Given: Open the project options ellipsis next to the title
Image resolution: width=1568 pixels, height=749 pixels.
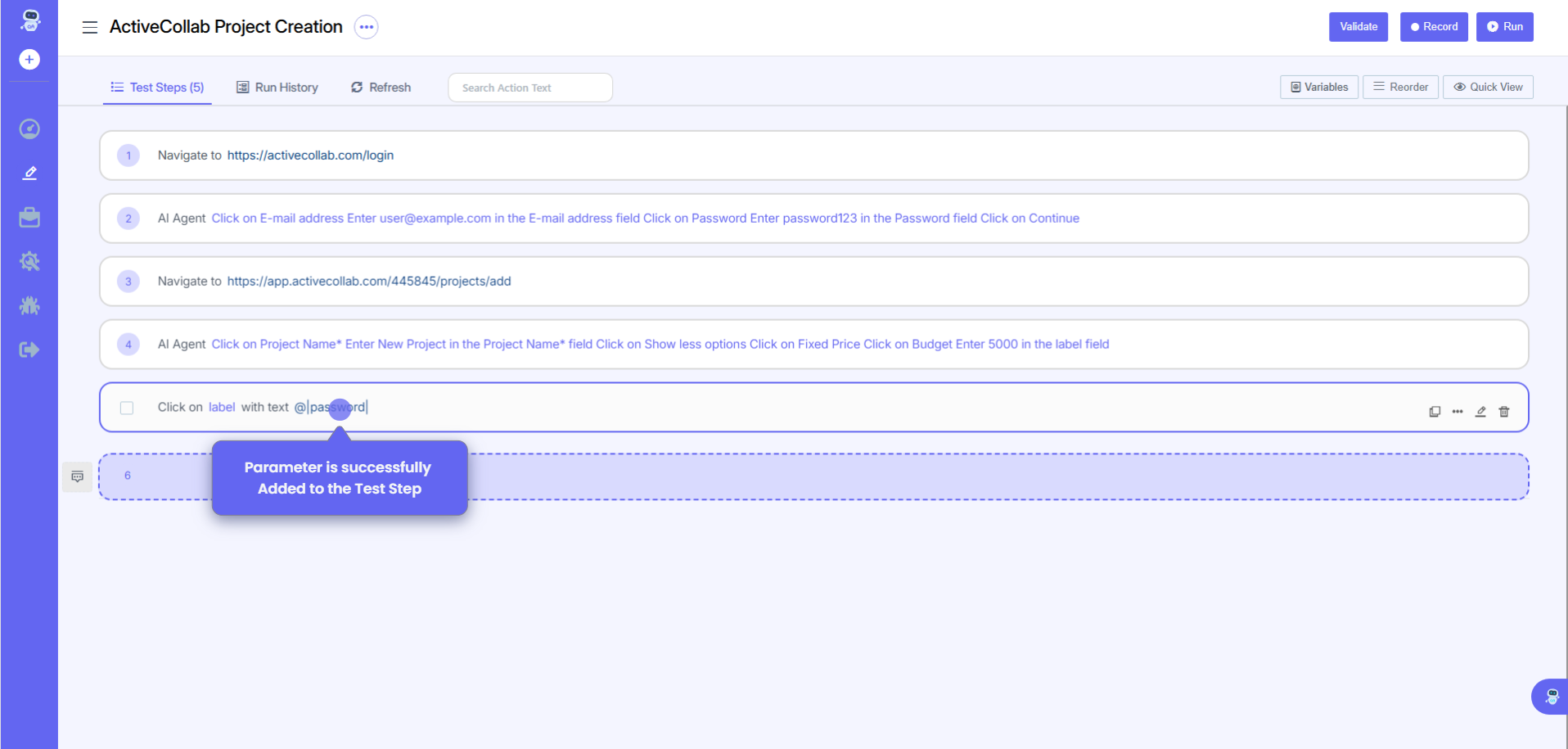Looking at the screenshot, I should click(x=366, y=27).
